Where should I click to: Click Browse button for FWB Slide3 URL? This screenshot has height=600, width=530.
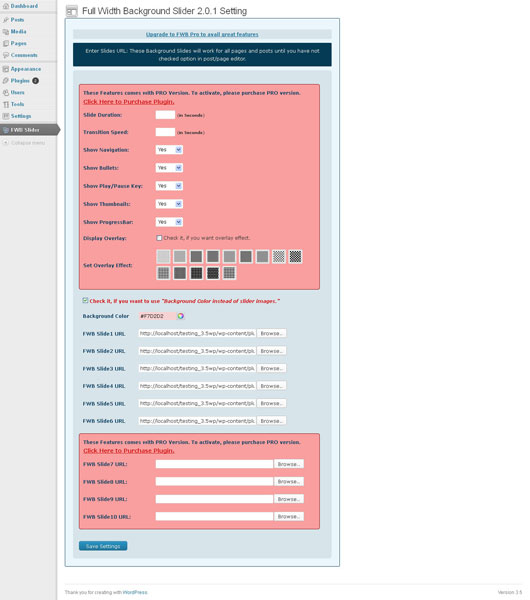pyautogui.click(x=271, y=368)
